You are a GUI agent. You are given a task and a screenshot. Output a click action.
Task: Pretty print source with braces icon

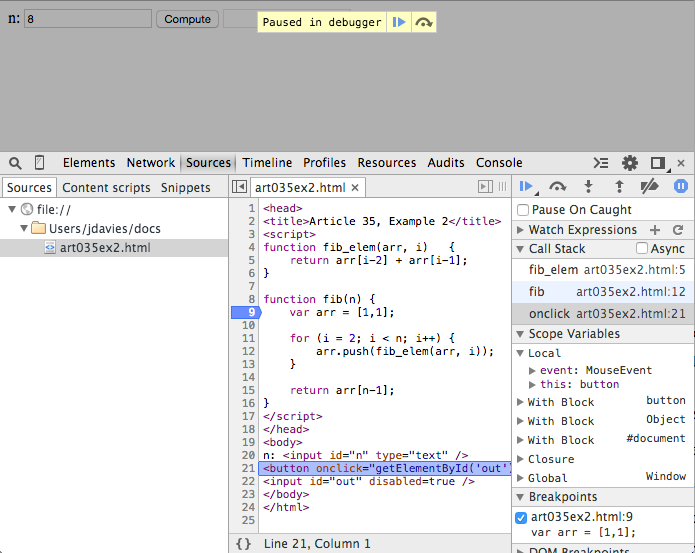pyautogui.click(x=243, y=544)
